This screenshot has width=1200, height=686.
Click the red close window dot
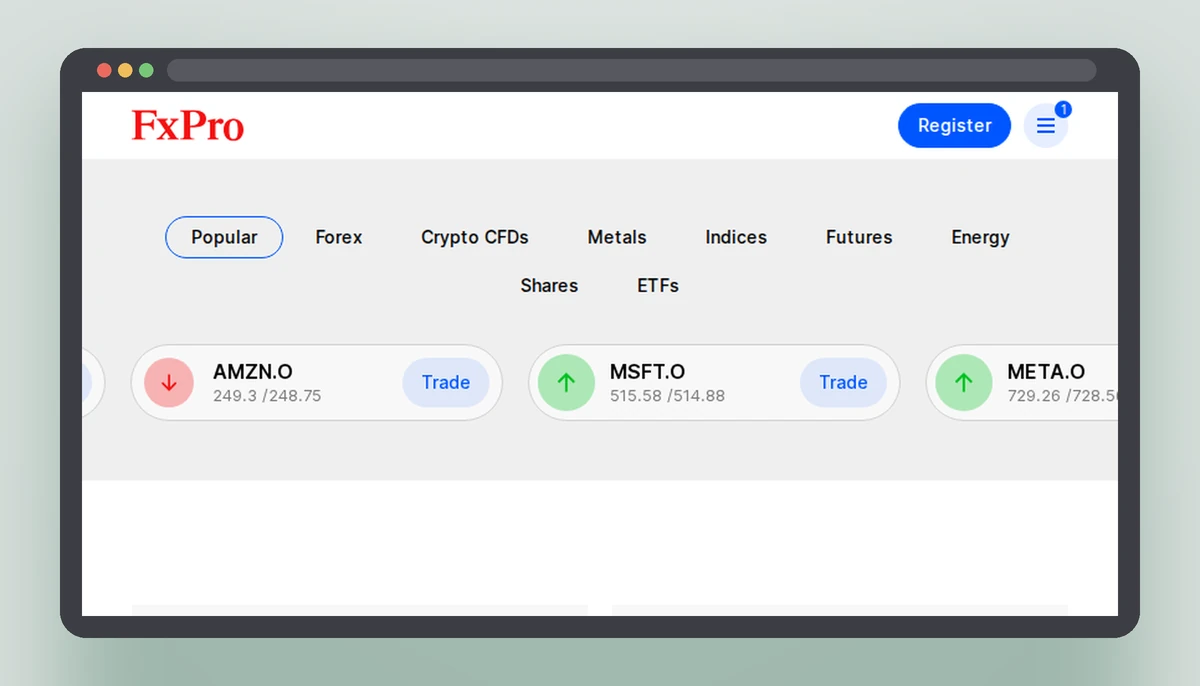point(104,70)
